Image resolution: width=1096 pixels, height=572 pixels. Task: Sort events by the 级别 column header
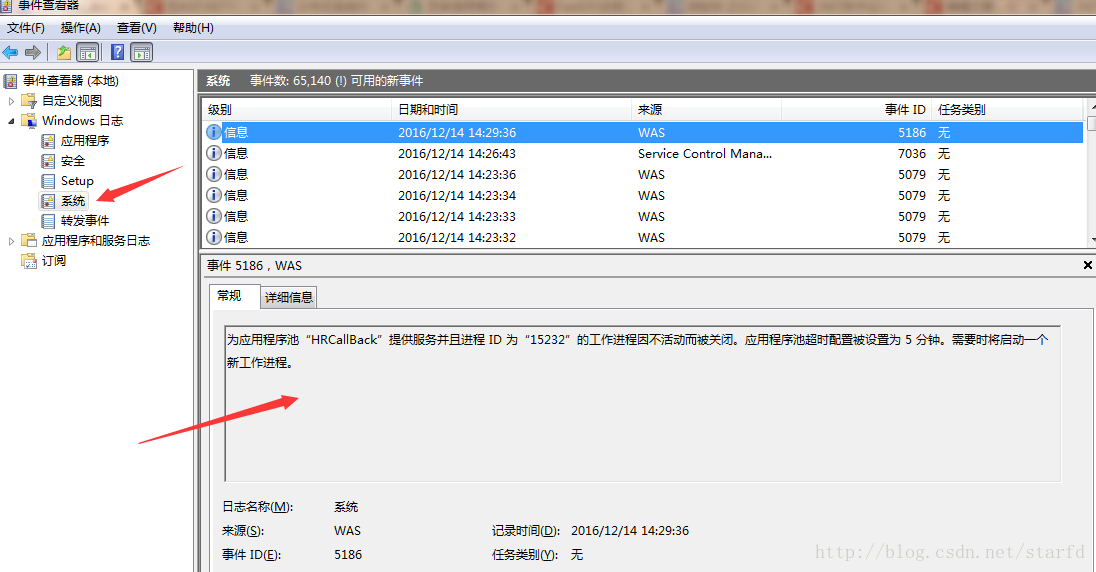pyautogui.click(x=297, y=110)
